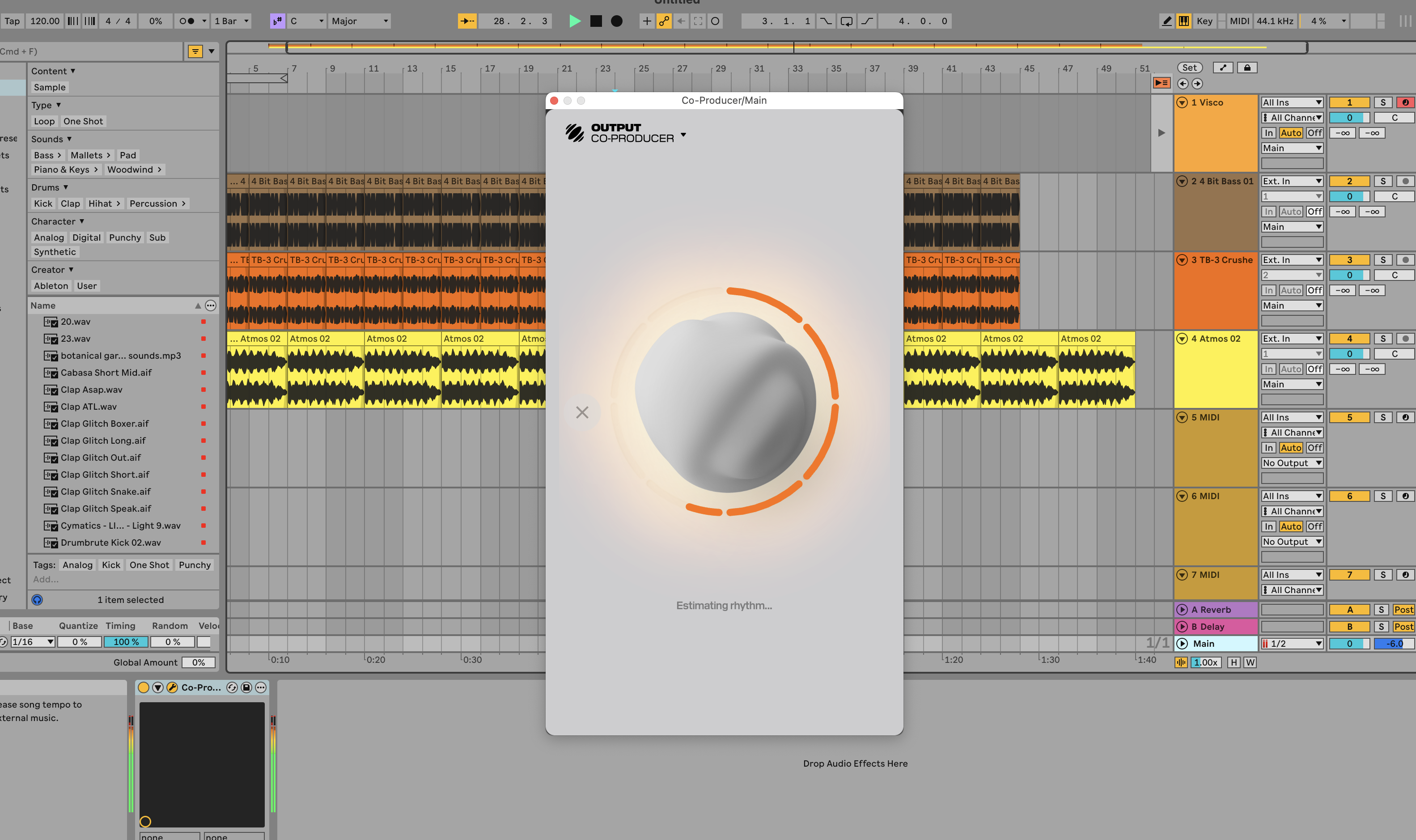The width and height of the screenshot is (1416, 840).
Task: Select the Loop type filter tag
Action: [44, 121]
